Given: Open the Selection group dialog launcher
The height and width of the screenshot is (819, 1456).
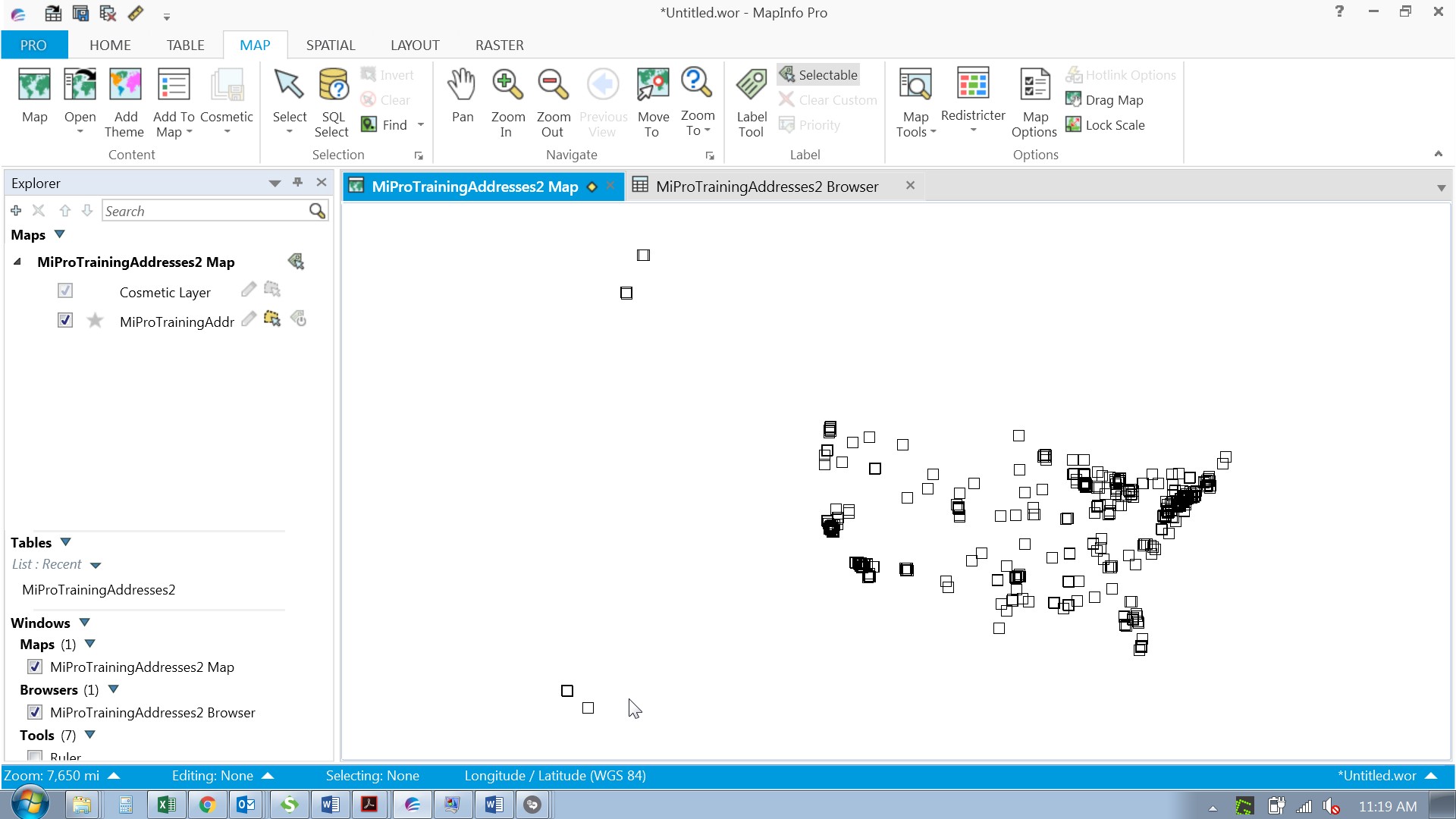Looking at the screenshot, I should click(419, 155).
